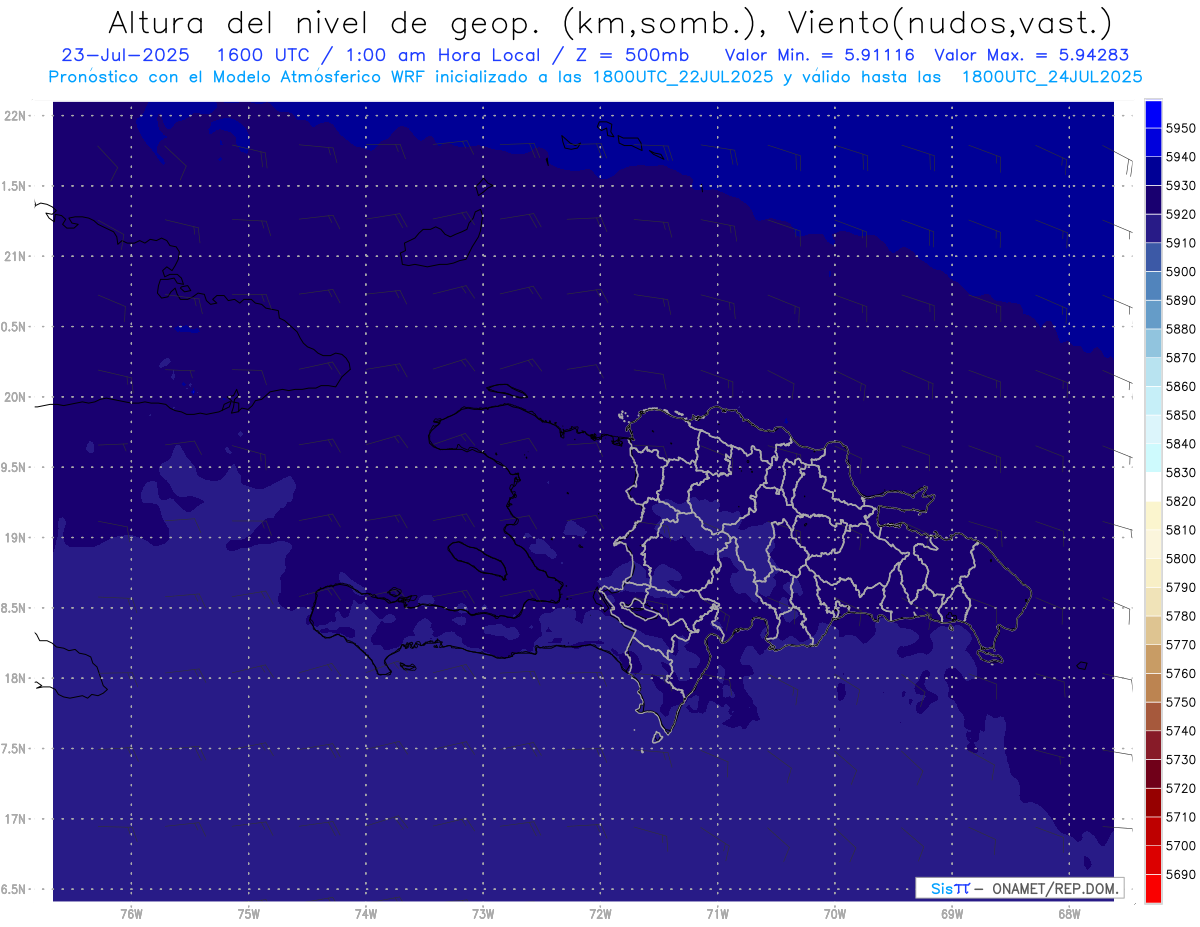Click the legend value '5950'

(1181, 128)
